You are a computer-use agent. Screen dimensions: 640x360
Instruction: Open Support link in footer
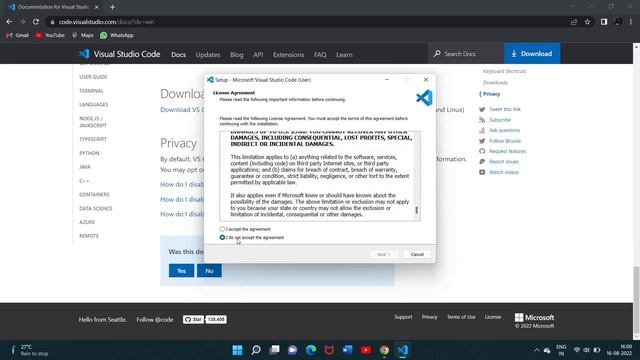pyautogui.click(x=403, y=317)
